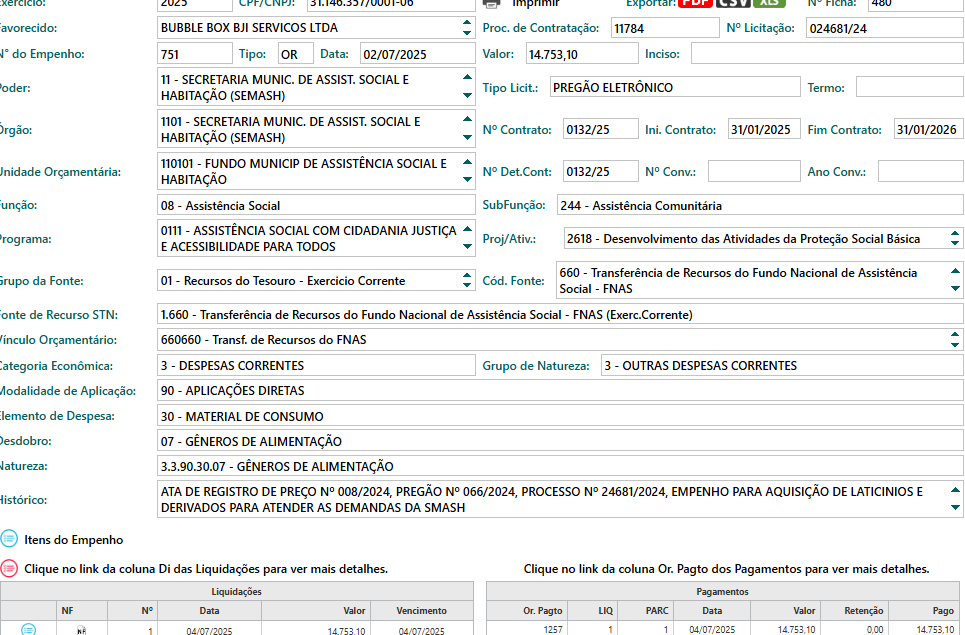Click the red Liquidações details icon
This screenshot has height=635, width=965.
coord(9,568)
